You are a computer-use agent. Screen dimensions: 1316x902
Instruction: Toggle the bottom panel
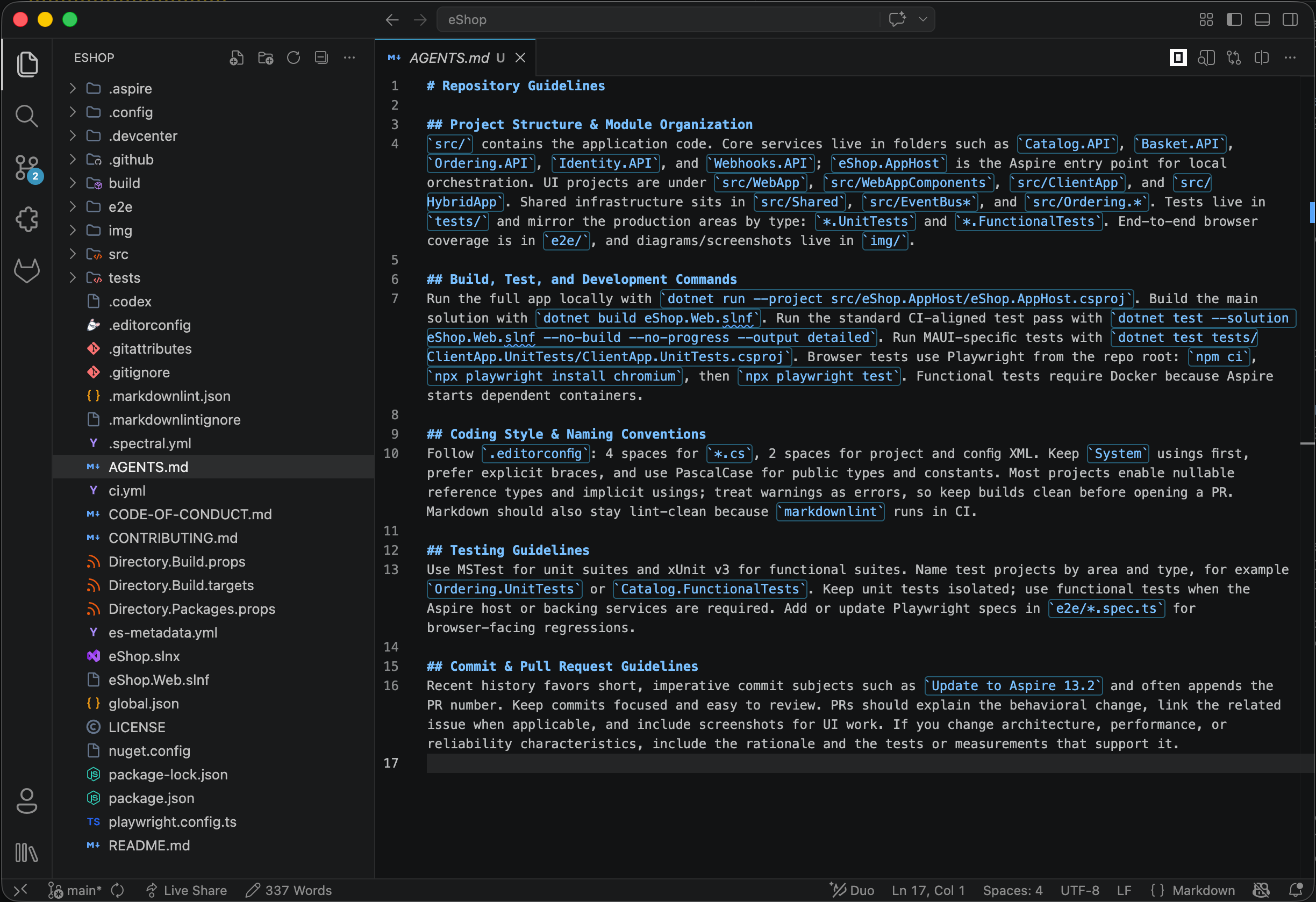click(x=1262, y=20)
